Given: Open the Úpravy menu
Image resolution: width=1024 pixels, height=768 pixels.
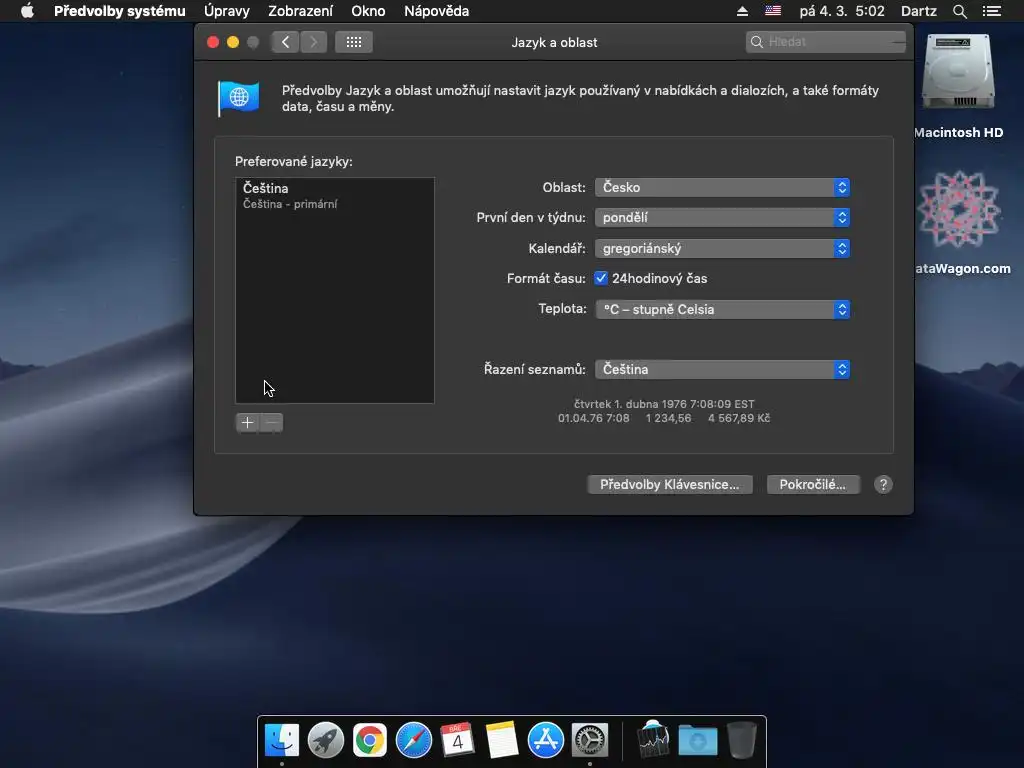Looking at the screenshot, I should [227, 11].
